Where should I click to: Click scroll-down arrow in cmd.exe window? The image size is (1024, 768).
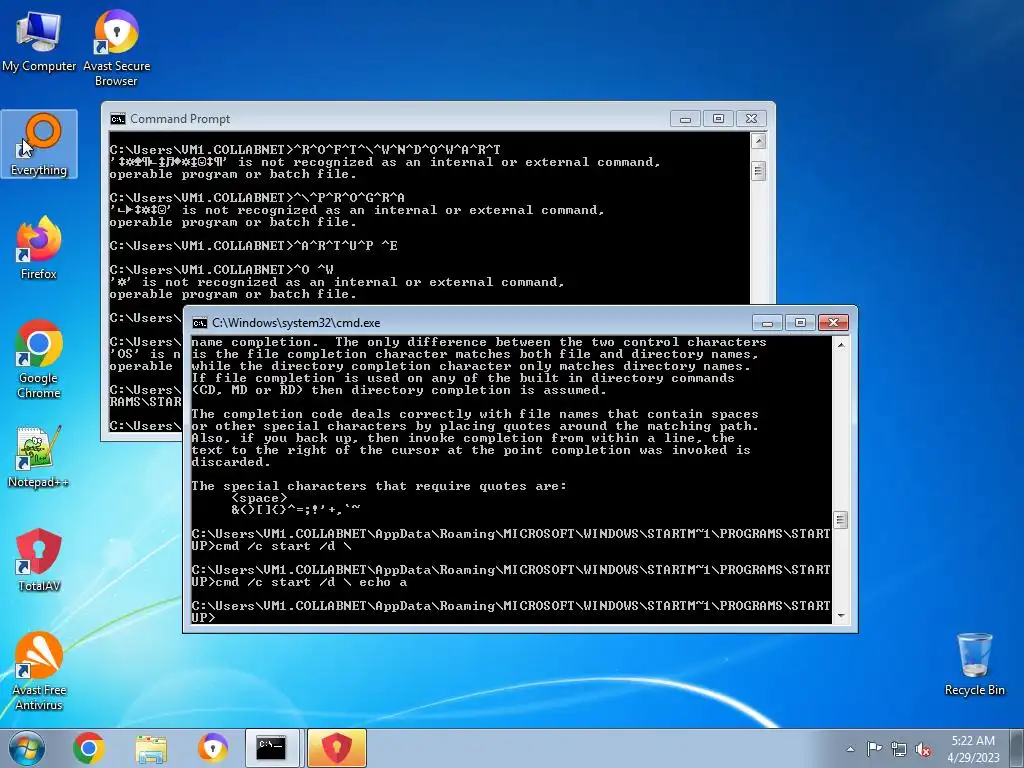click(x=840, y=616)
